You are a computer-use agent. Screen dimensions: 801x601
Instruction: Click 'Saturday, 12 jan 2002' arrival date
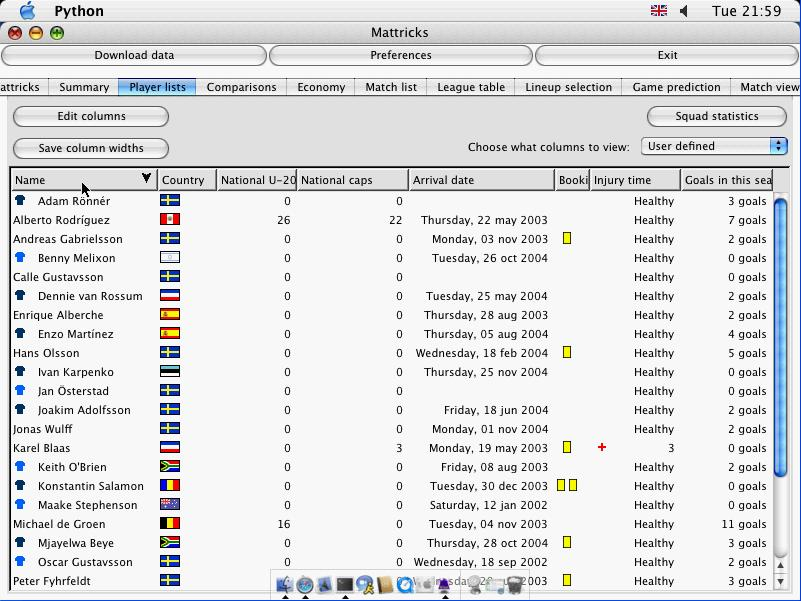point(488,505)
